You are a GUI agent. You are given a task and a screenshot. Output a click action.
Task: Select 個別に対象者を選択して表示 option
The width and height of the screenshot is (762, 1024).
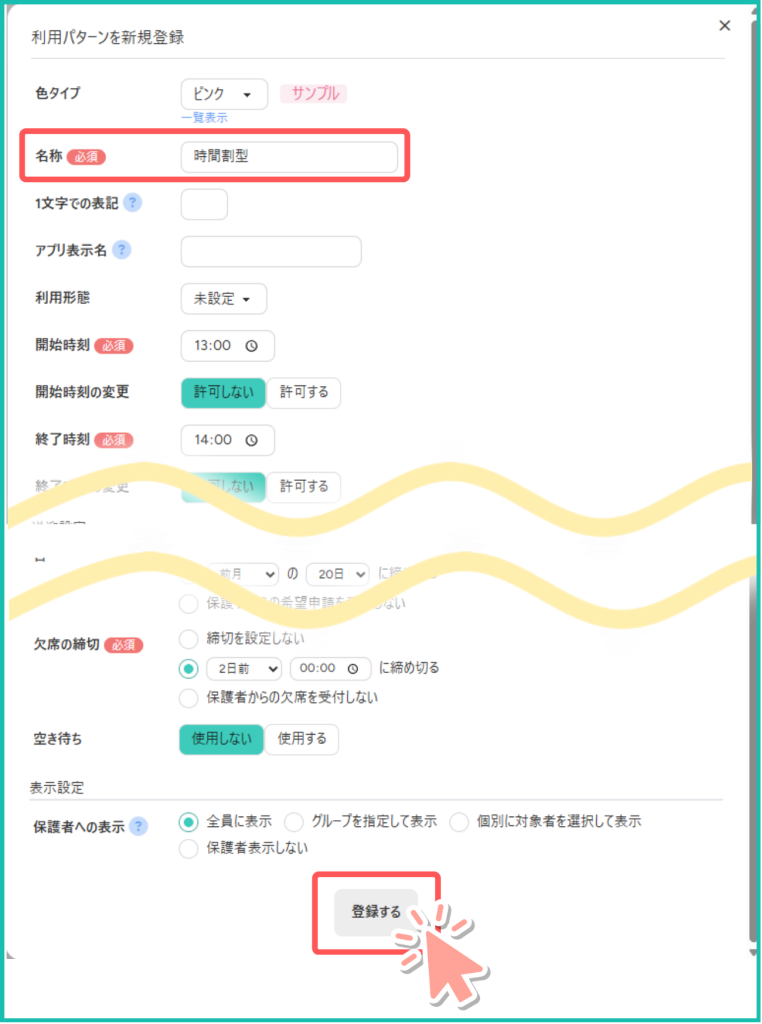tap(459, 822)
